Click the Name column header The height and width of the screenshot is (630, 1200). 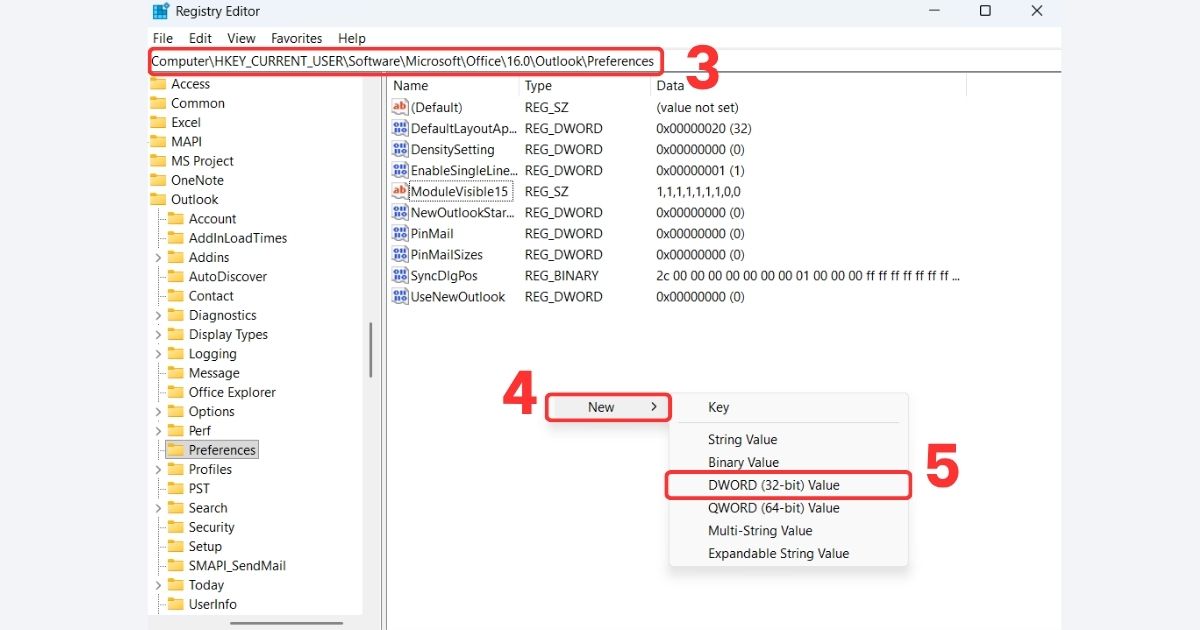click(410, 85)
